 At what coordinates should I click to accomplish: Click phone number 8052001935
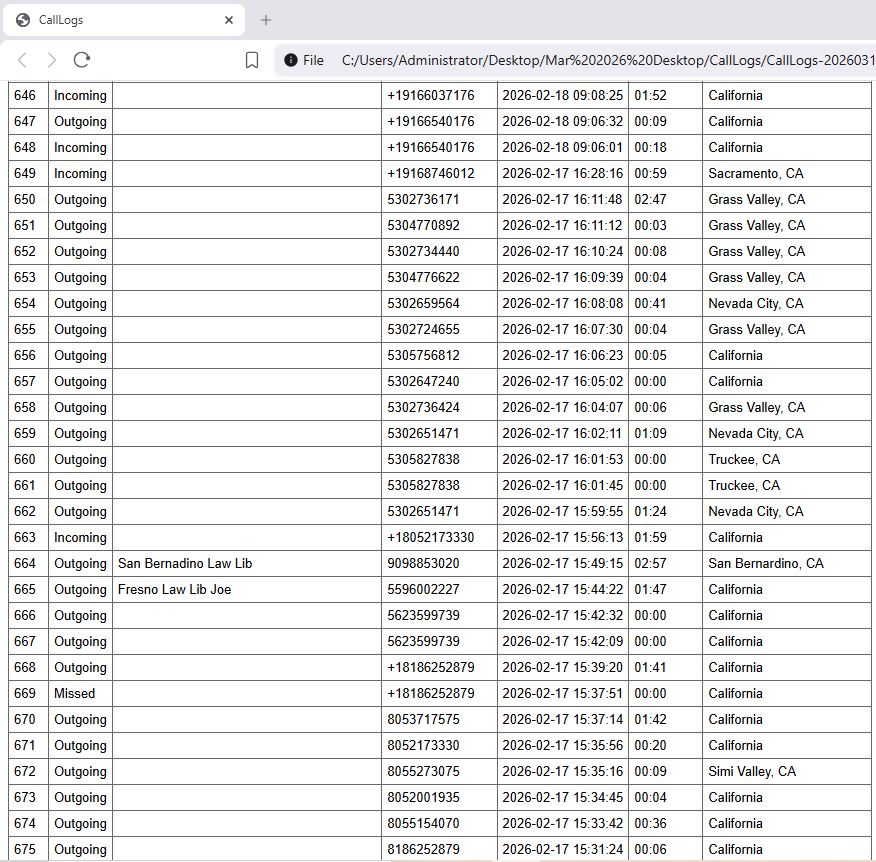[423, 797]
